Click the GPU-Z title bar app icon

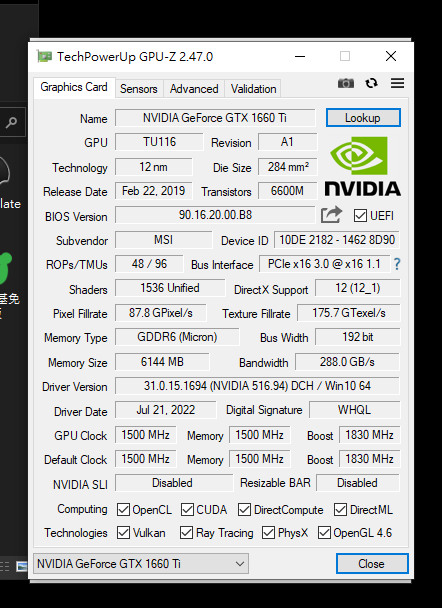point(44,57)
